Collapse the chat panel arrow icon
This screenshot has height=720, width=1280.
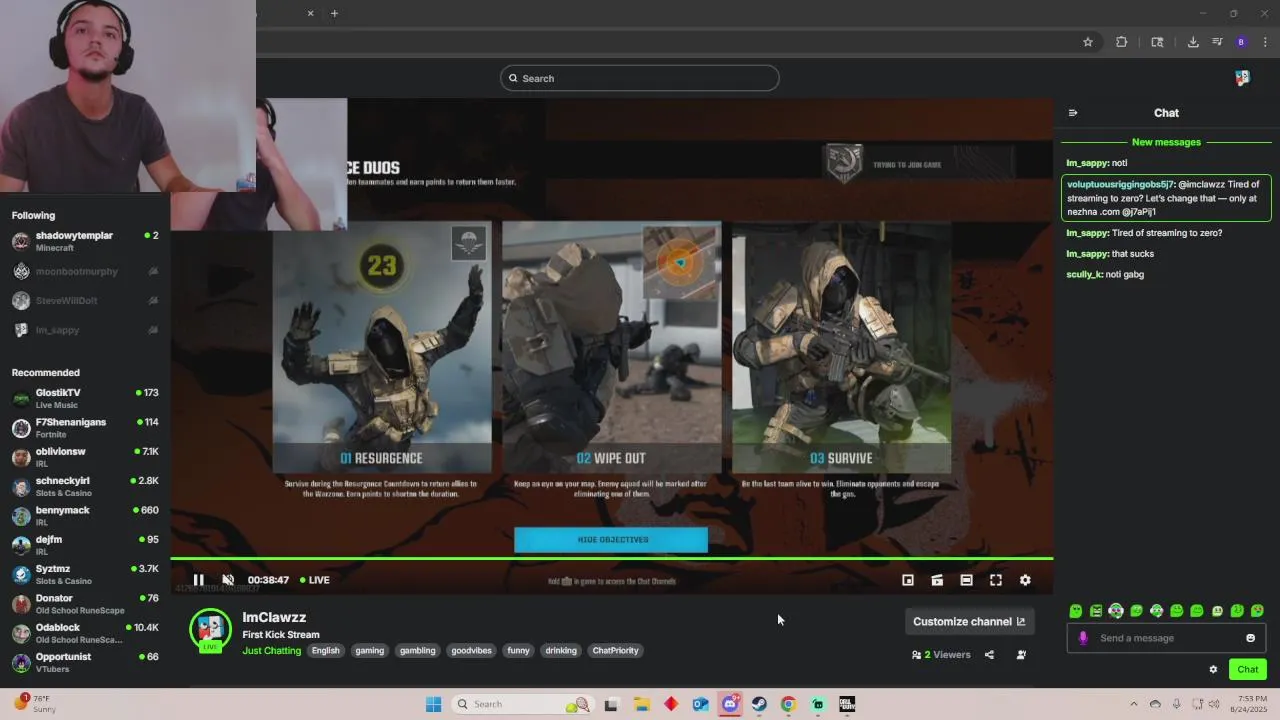(1073, 113)
